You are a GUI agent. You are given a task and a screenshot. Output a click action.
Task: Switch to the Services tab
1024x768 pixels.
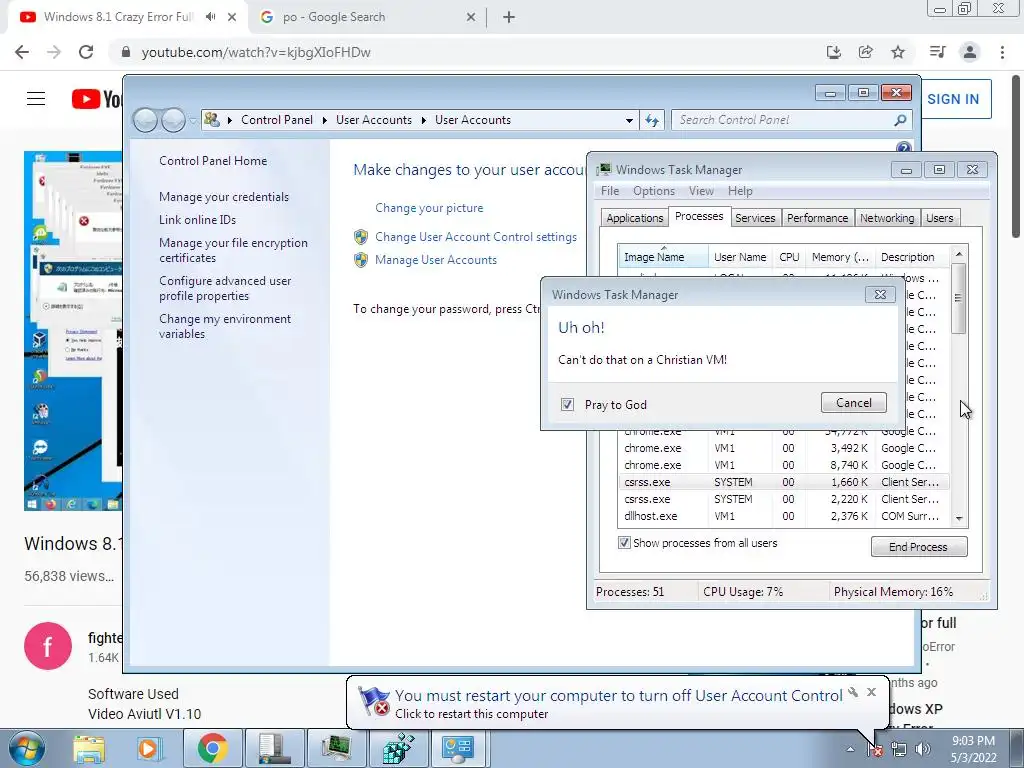click(755, 218)
